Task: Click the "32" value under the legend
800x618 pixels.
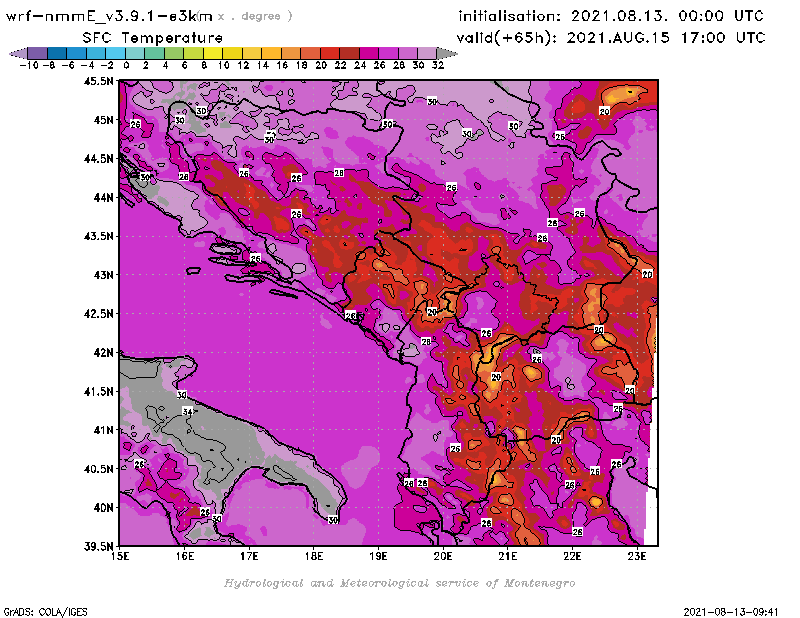Action: click(x=438, y=65)
